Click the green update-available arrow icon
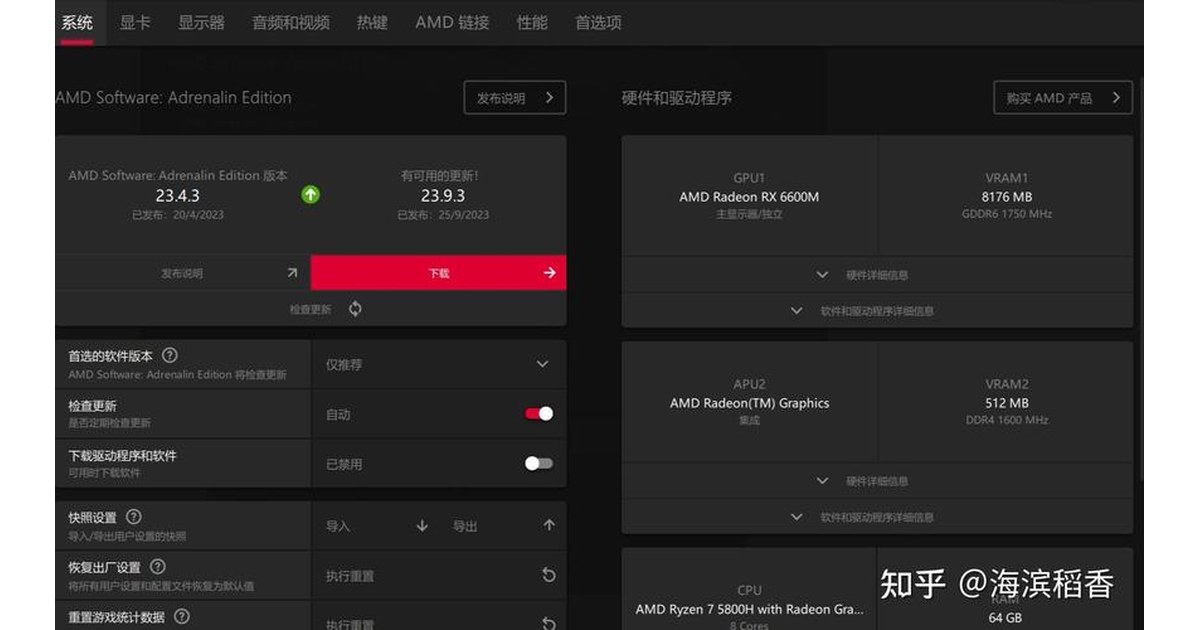 coord(311,195)
